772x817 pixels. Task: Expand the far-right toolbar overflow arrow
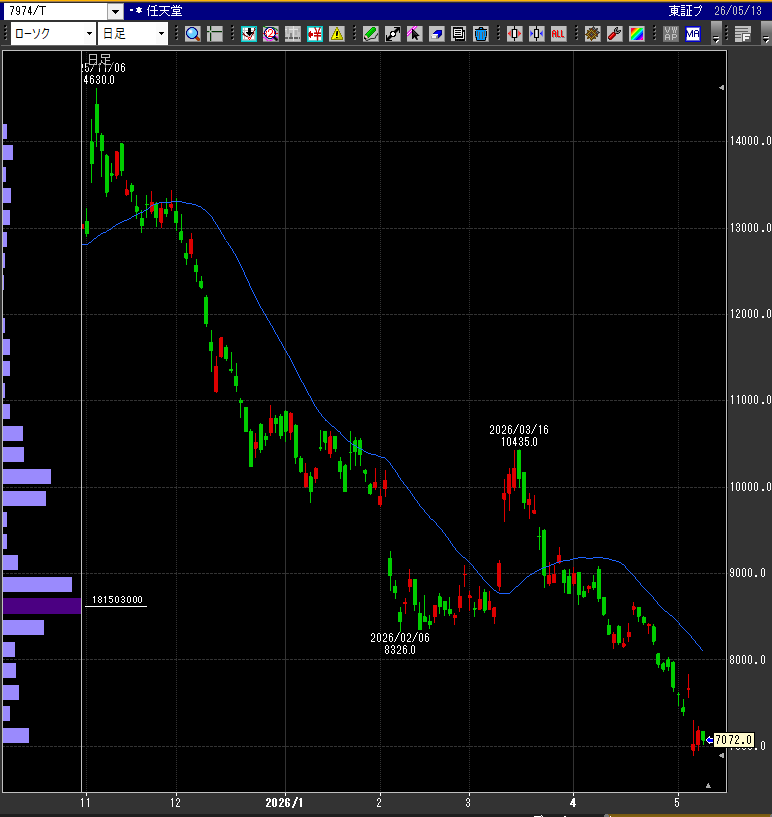point(766,34)
